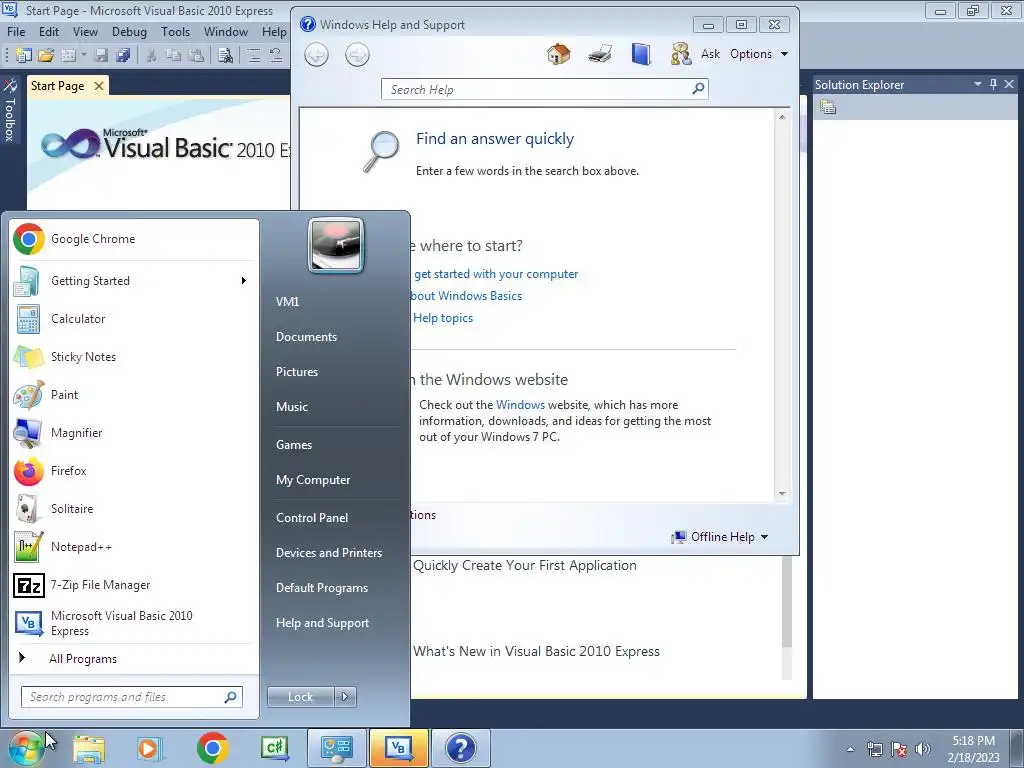Open the Edit menu
This screenshot has width=1024, height=768.
pos(49,31)
